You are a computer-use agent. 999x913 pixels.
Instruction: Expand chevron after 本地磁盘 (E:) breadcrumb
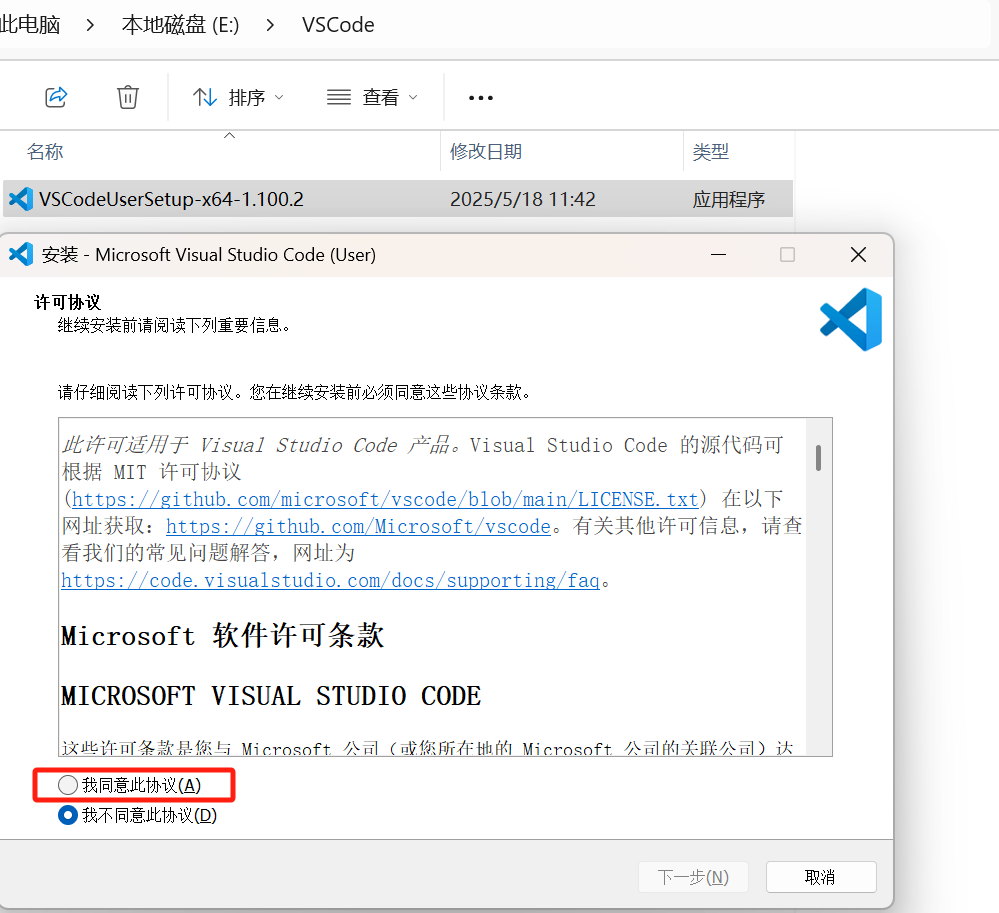pyautogui.click(x=270, y=25)
